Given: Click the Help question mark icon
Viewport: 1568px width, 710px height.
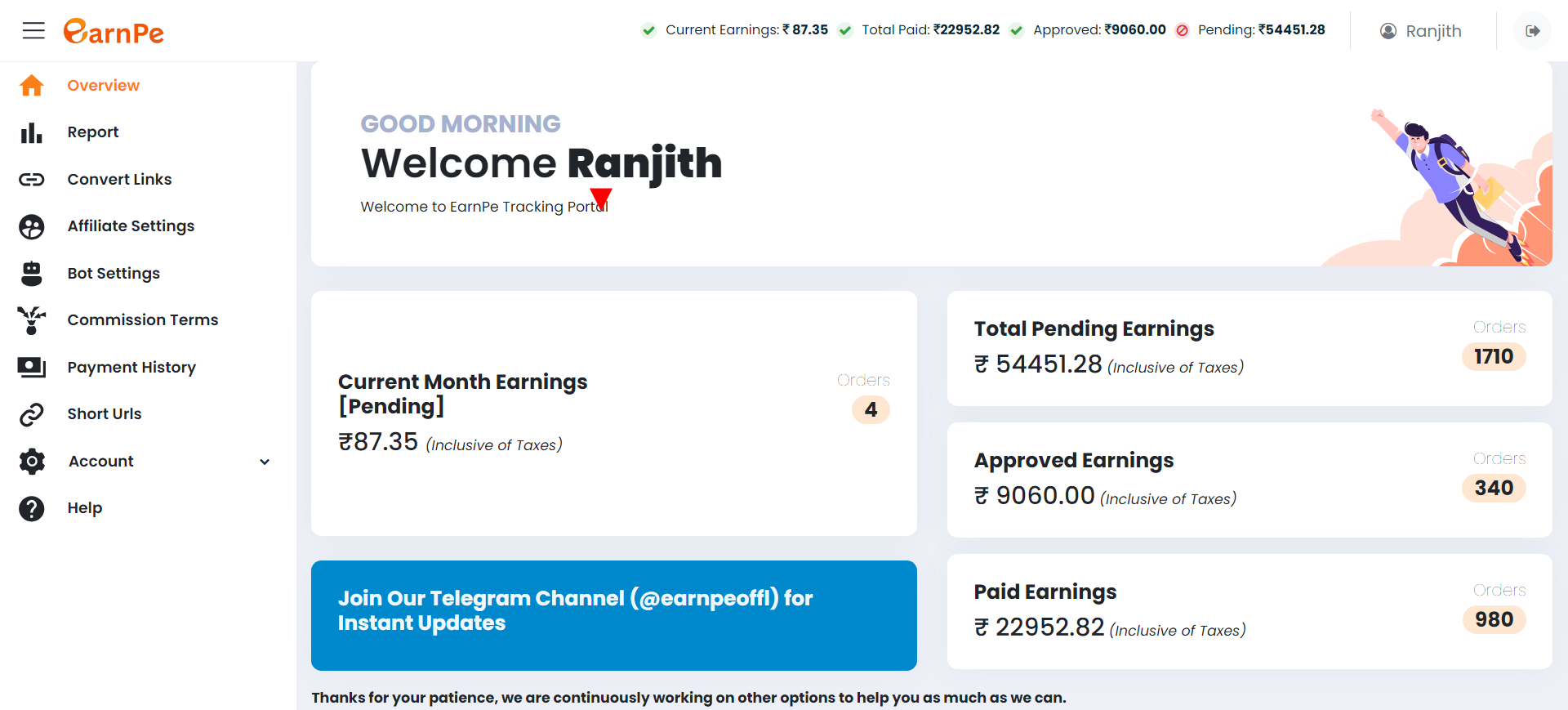Looking at the screenshot, I should pos(32,508).
